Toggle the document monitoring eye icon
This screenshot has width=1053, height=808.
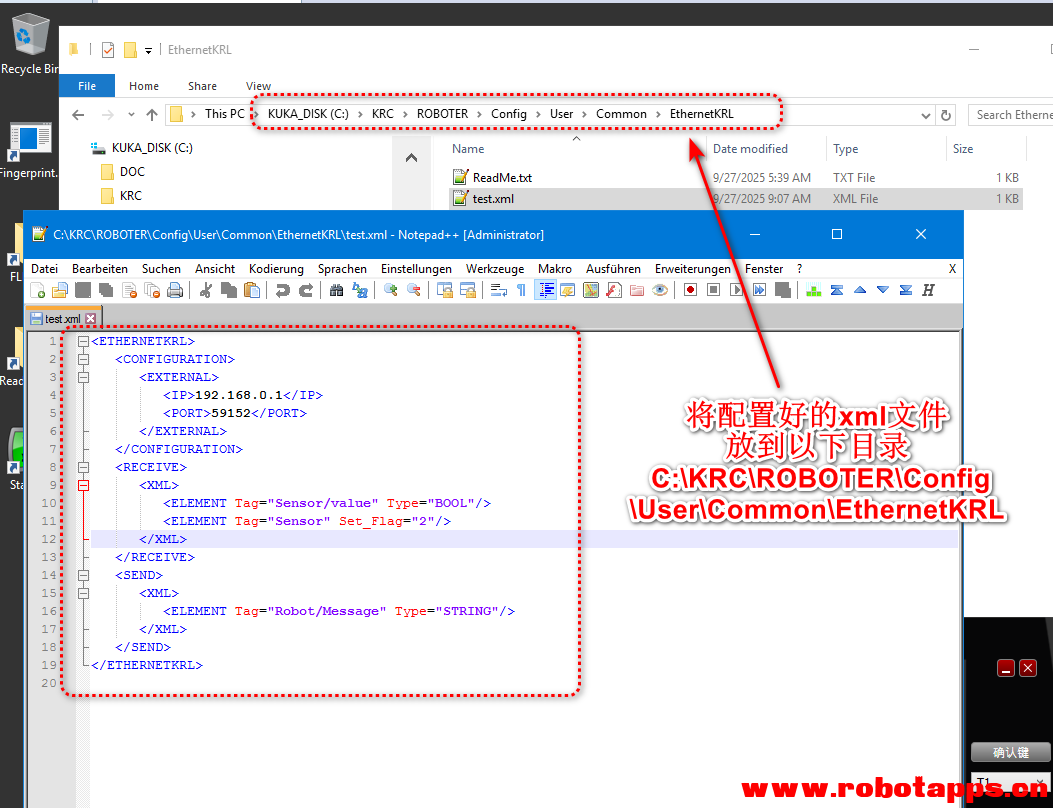[660, 290]
